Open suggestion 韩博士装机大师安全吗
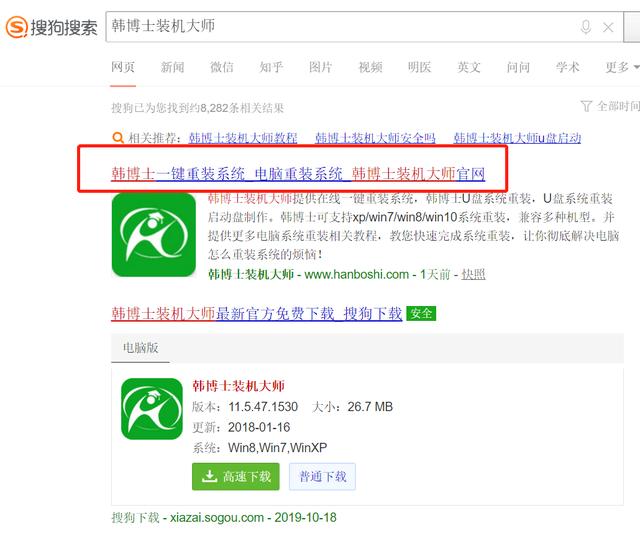 click(375, 138)
